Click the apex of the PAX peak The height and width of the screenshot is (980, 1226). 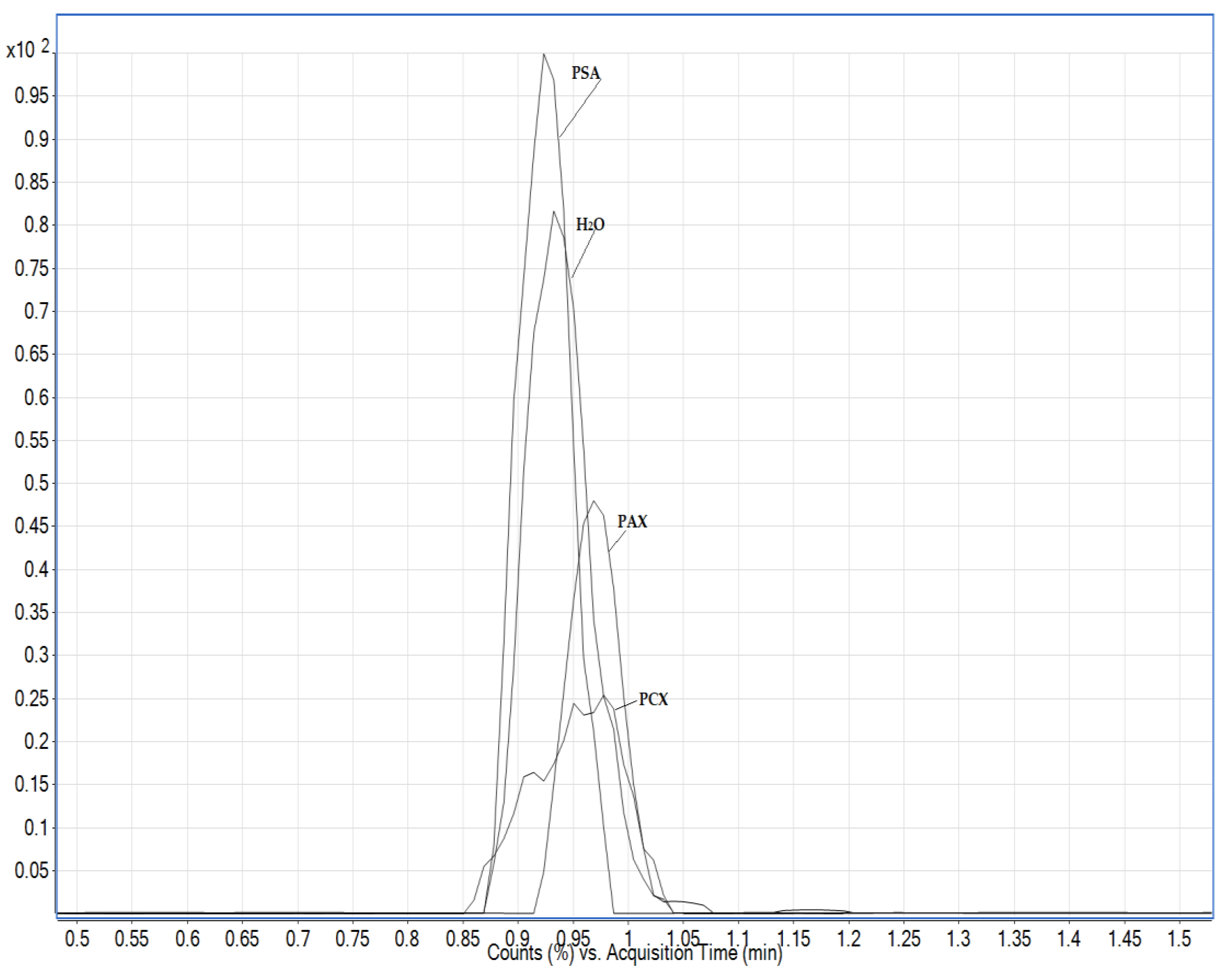(x=594, y=501)
